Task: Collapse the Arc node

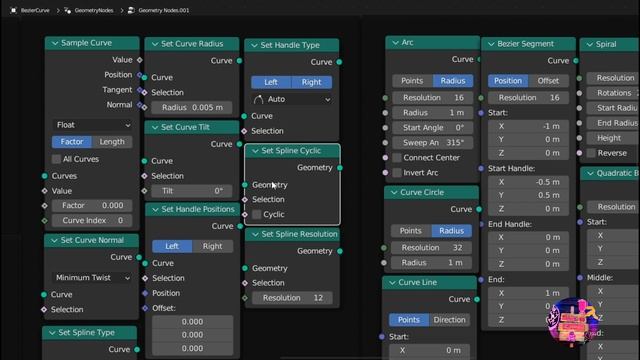Action: (395, 42)
